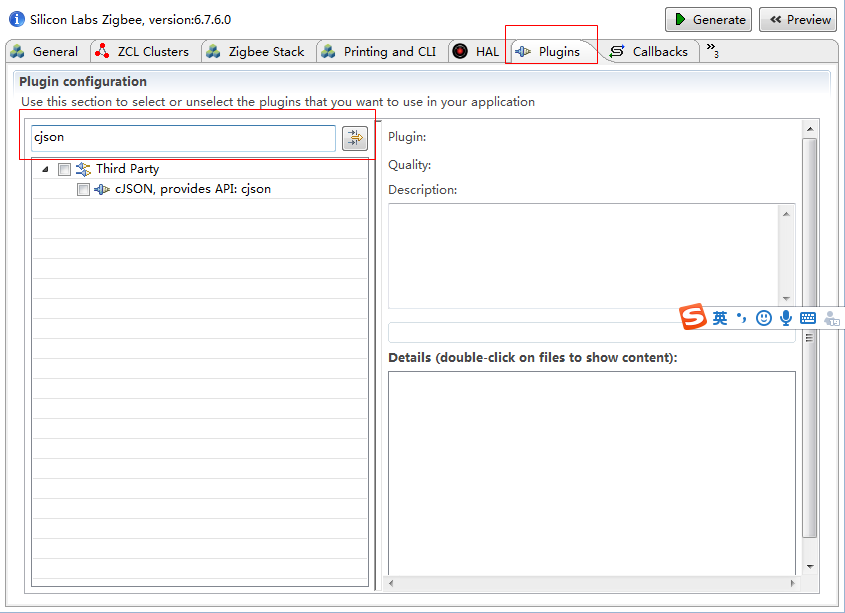Screen dimensions: 845x613
Task: Select cJSON, provides API: cjson row
Action: pyautogui.click(x=200, y=189)
